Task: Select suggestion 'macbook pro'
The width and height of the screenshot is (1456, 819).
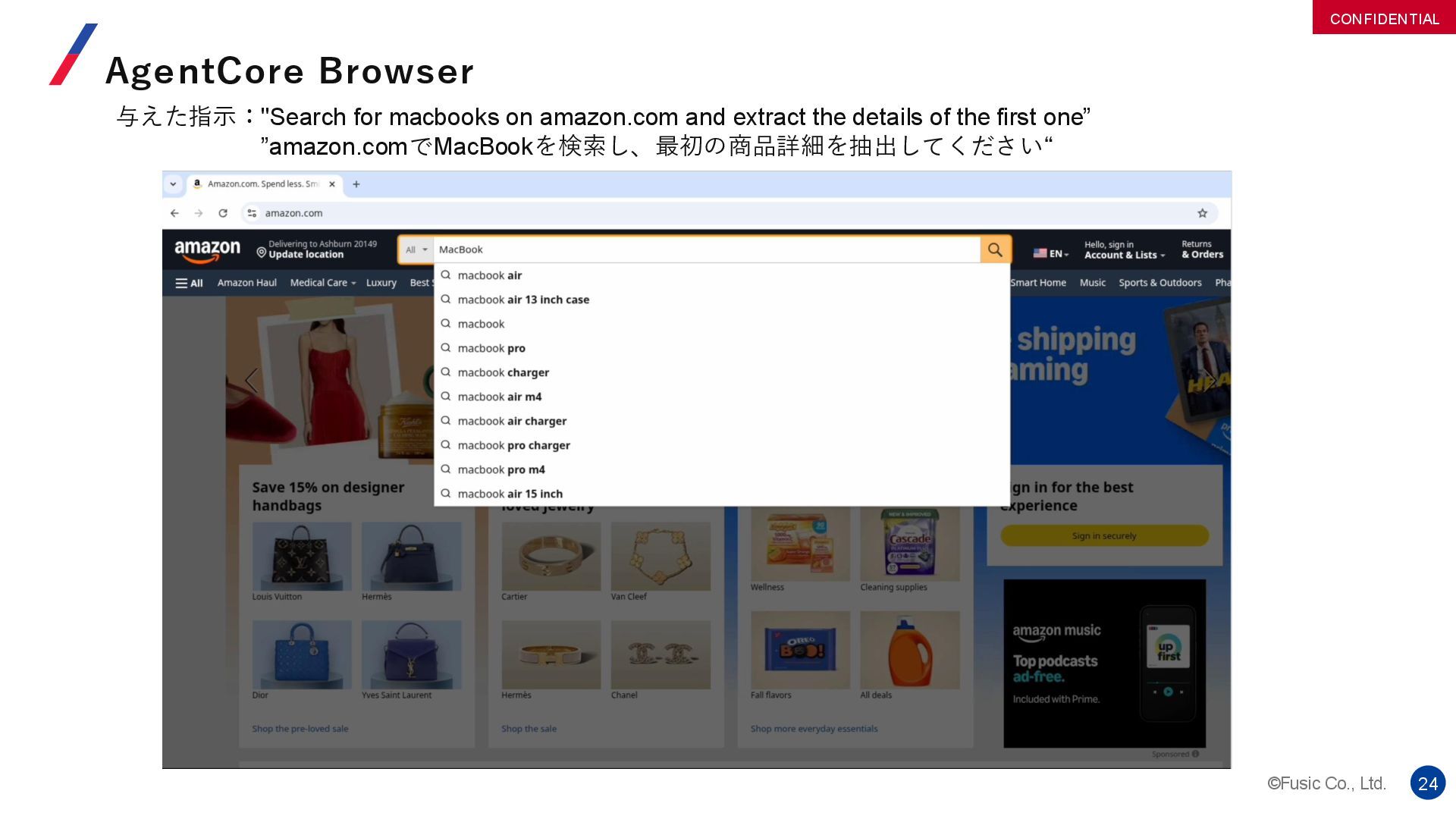Action: point(722,348)
